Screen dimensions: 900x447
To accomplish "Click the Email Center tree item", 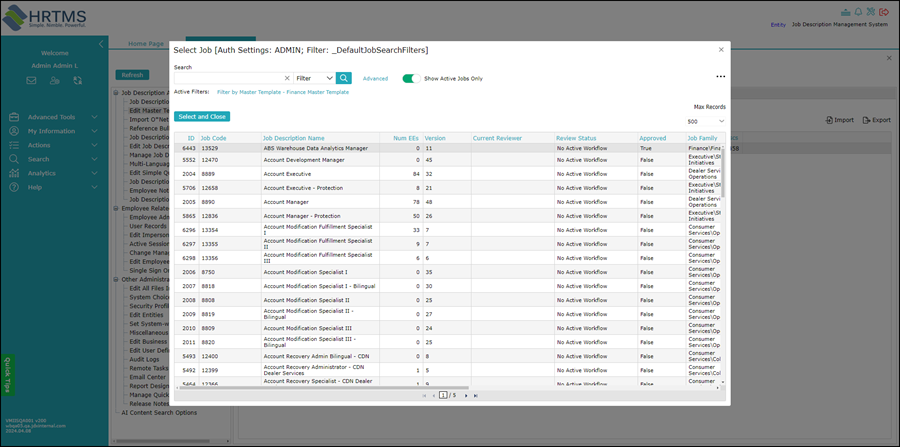I will pos(147,377).
